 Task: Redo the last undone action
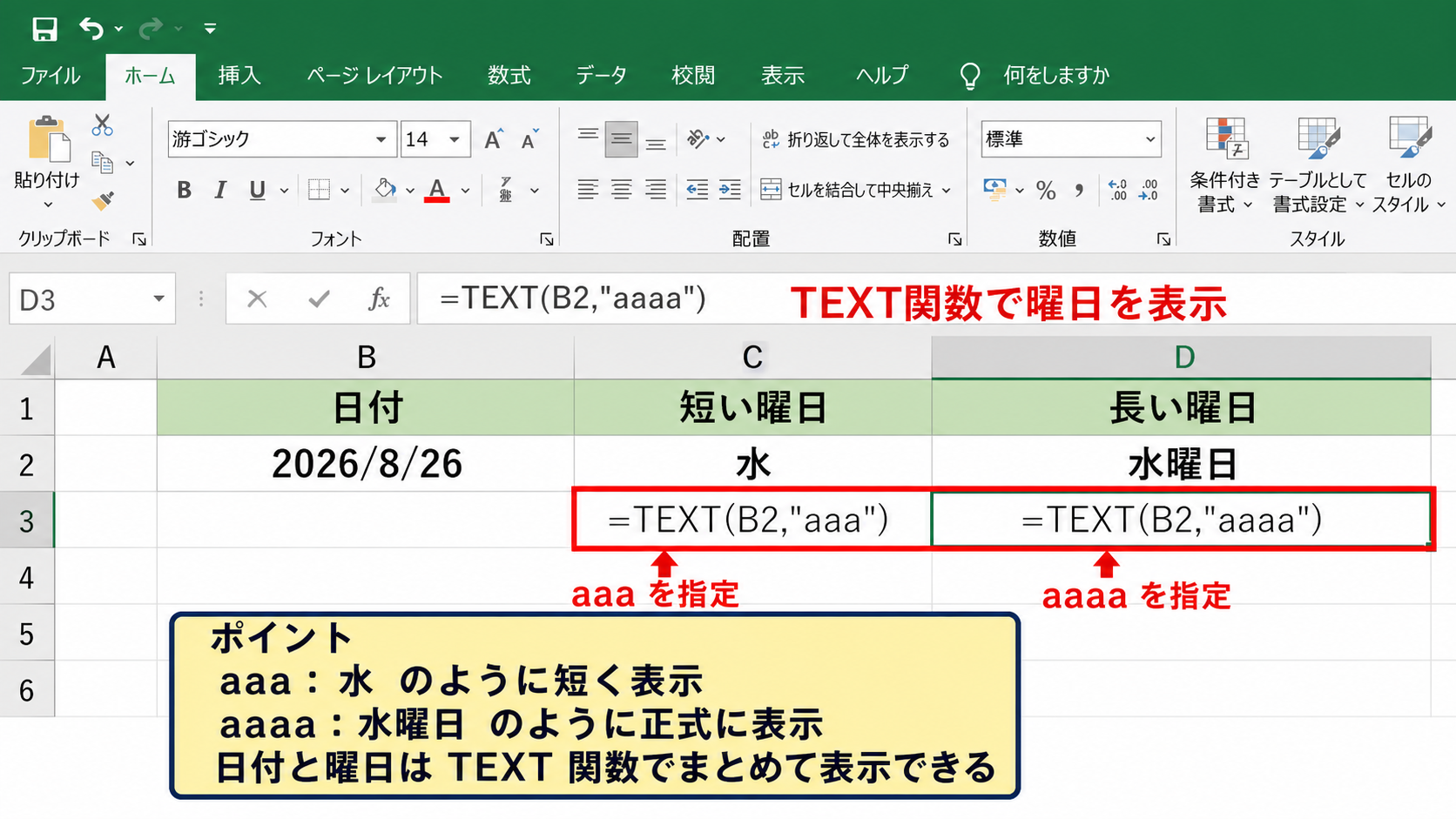[x=151, y=29]
